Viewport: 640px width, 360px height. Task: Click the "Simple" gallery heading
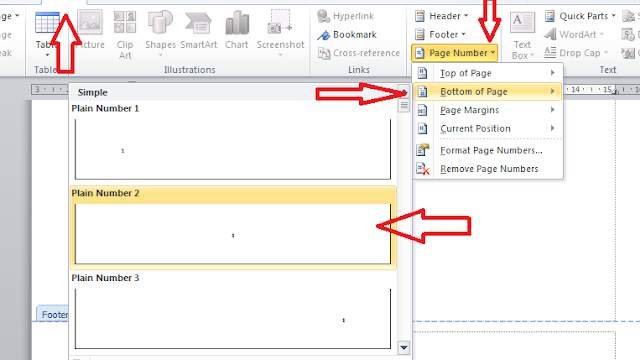(93, 92)
